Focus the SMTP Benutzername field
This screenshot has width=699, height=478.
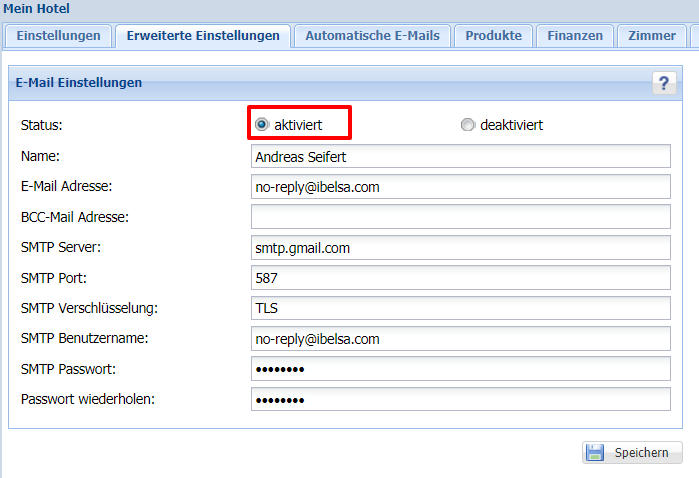point(460,339)
